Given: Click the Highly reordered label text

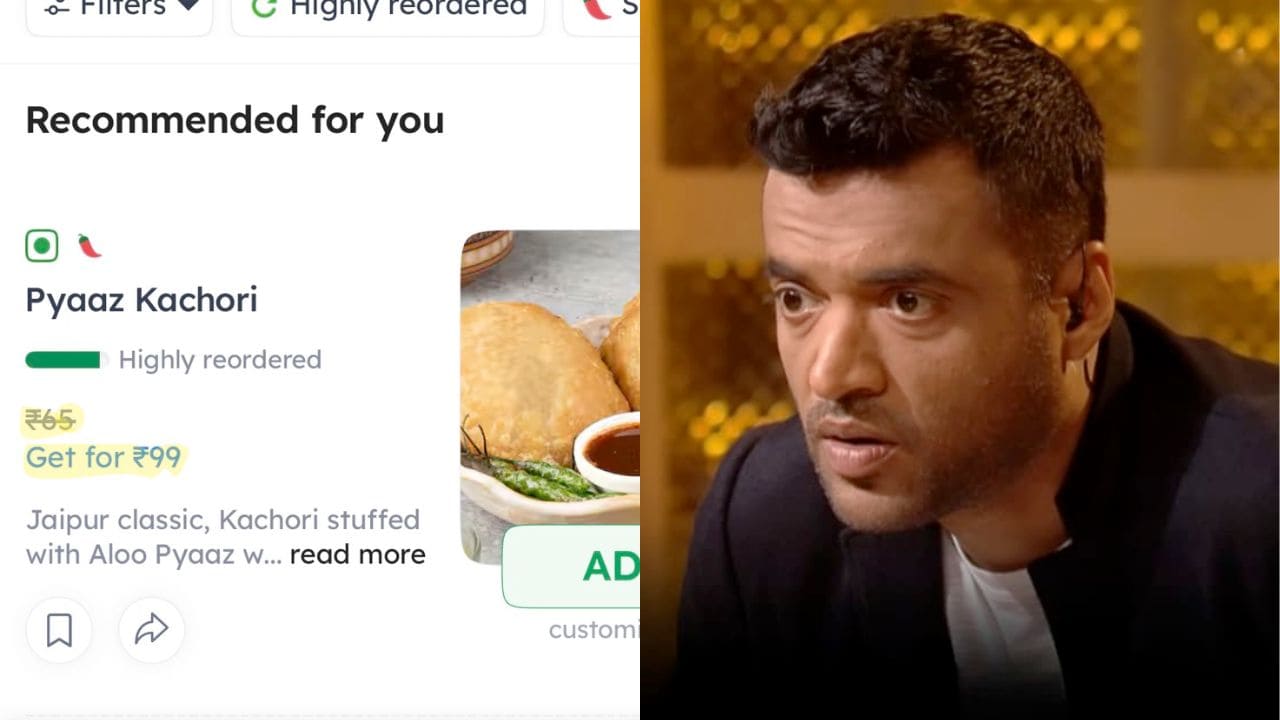Looking at the screenshot, I should 220,360.
